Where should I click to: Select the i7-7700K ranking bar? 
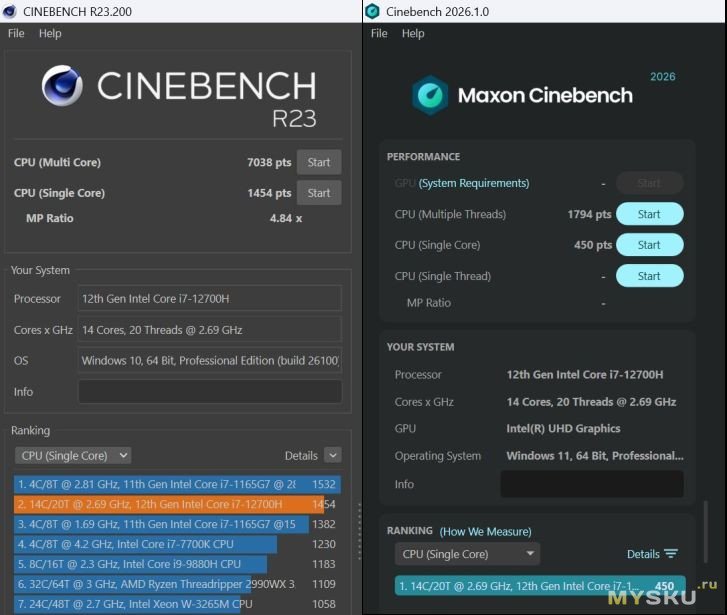tap(145, 544)
